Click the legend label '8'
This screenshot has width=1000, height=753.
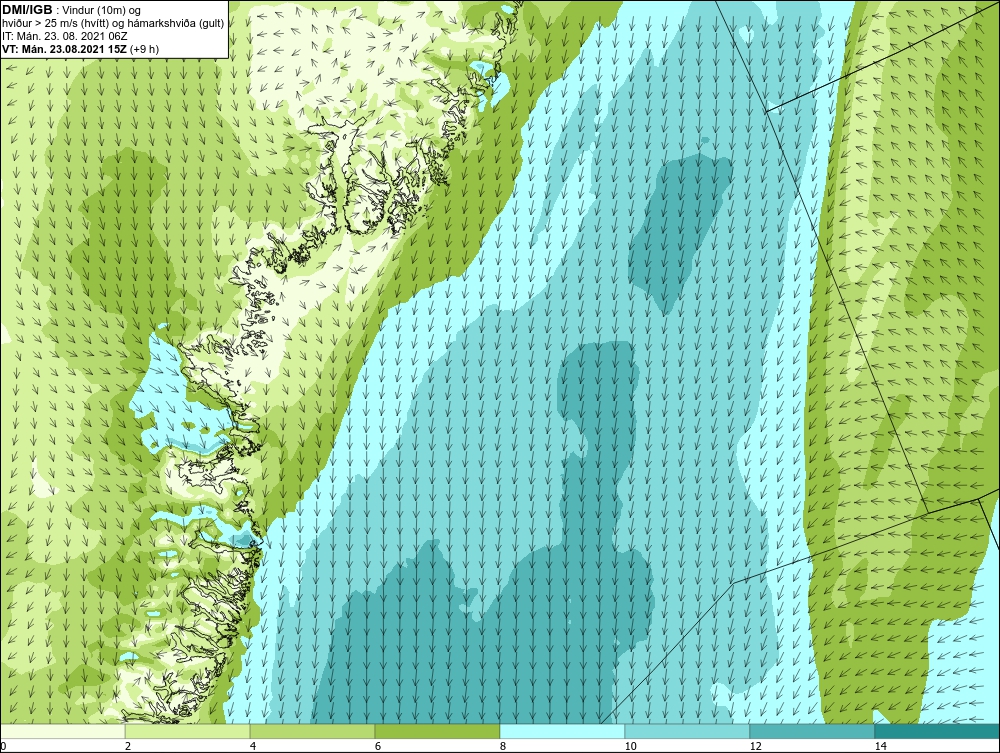[503, 746]
